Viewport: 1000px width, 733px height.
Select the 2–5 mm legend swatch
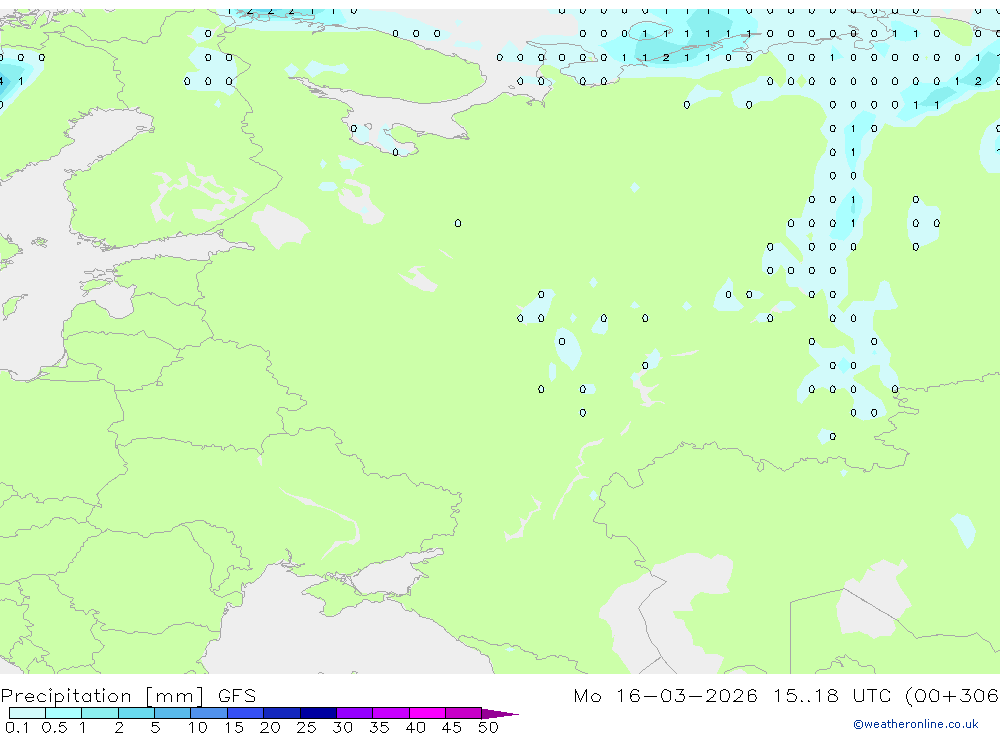coord(136,713)
